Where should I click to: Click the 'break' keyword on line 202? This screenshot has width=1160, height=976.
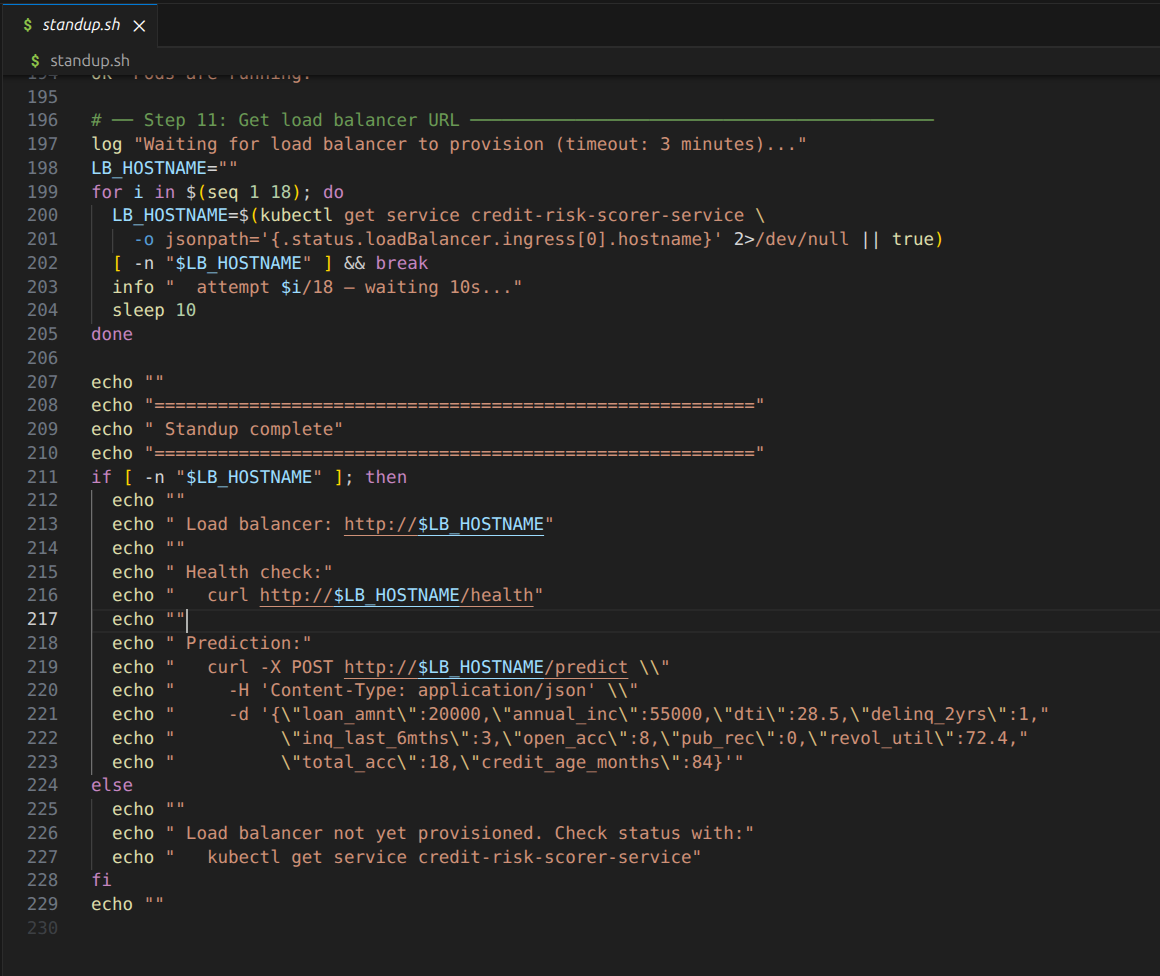pyautogui.click(x=402, y=263)
